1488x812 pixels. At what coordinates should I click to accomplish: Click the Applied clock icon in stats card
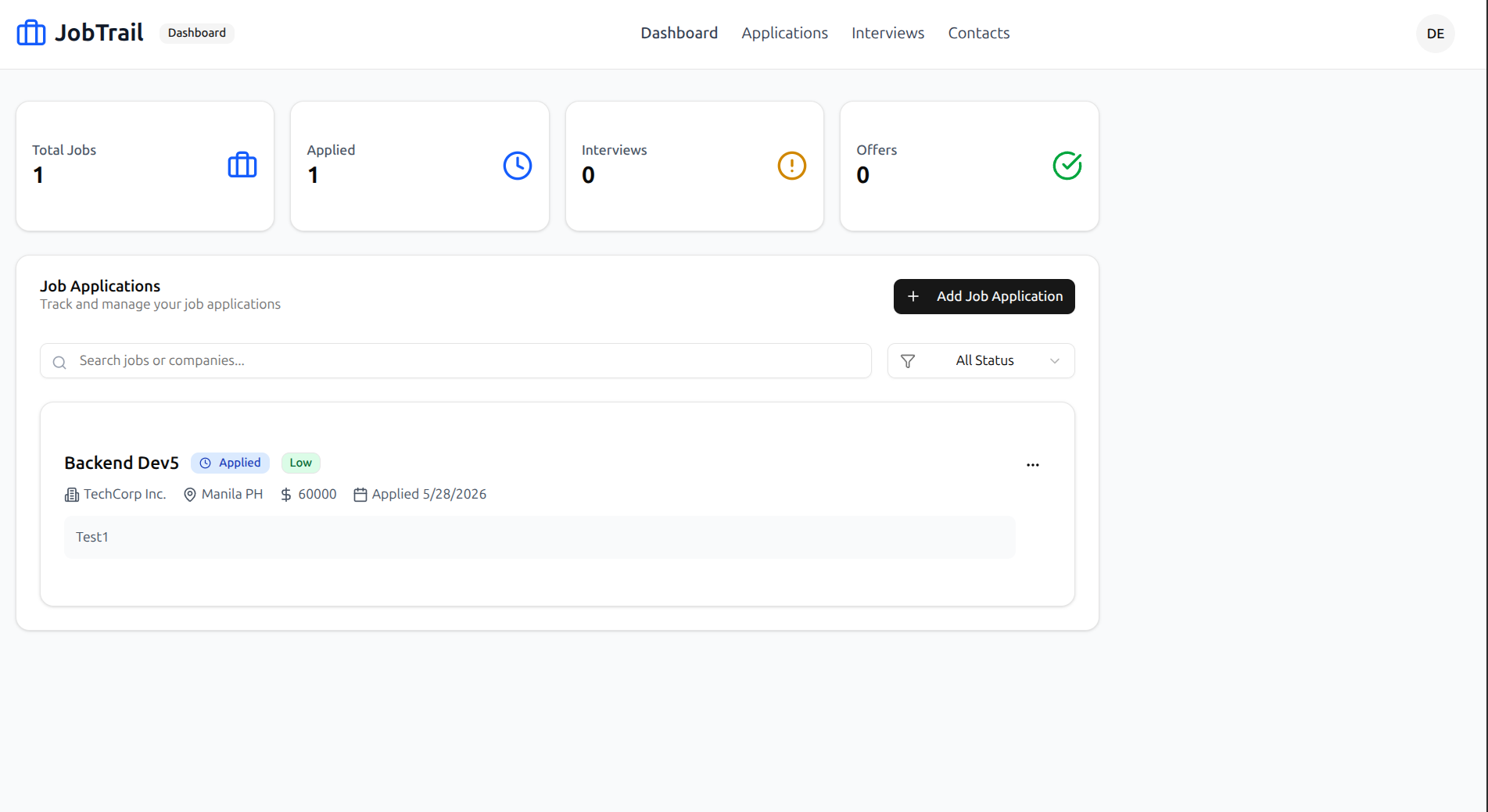tap(518, 166)
